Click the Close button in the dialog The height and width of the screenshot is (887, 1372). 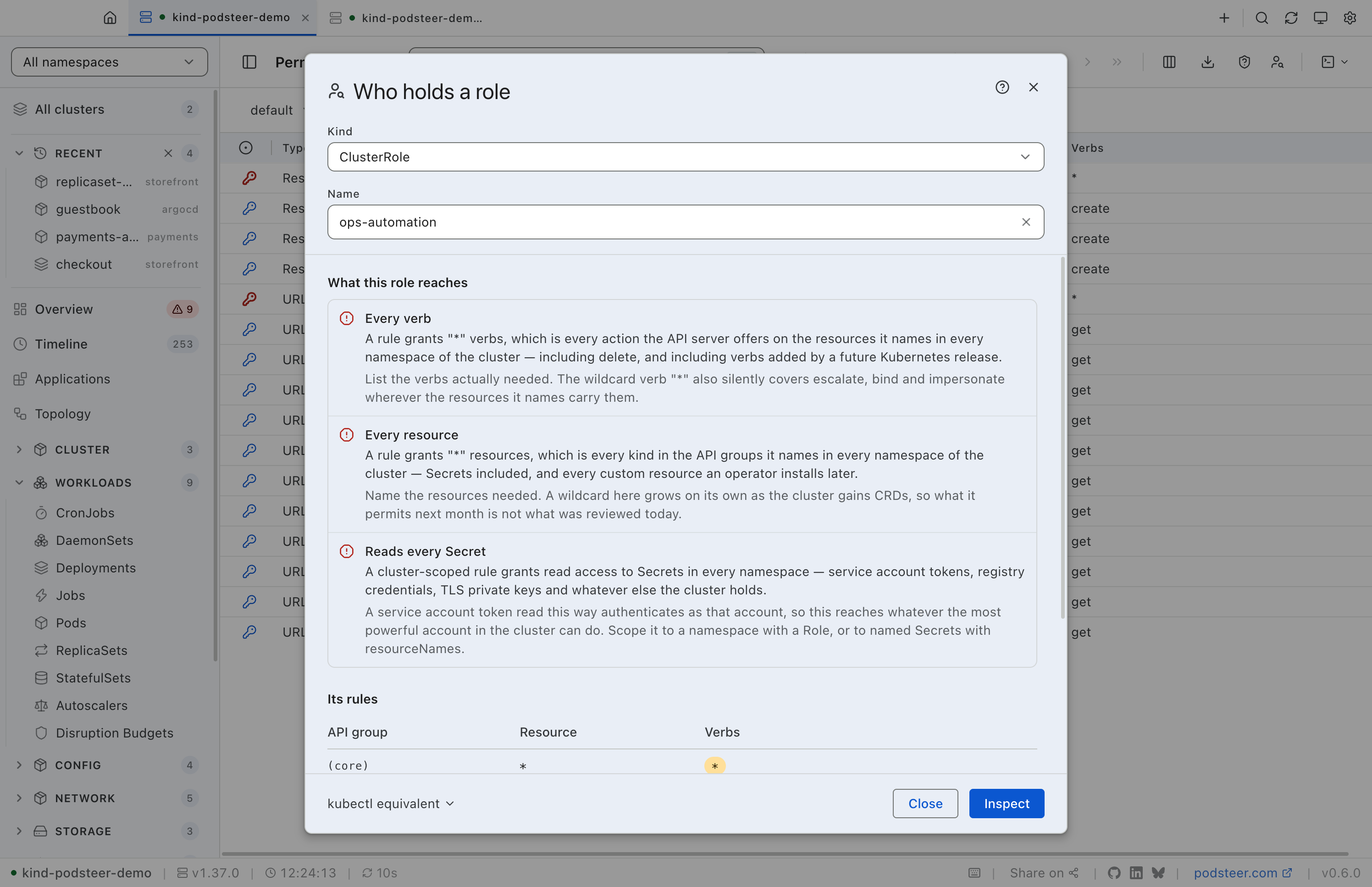pos(925,804)
